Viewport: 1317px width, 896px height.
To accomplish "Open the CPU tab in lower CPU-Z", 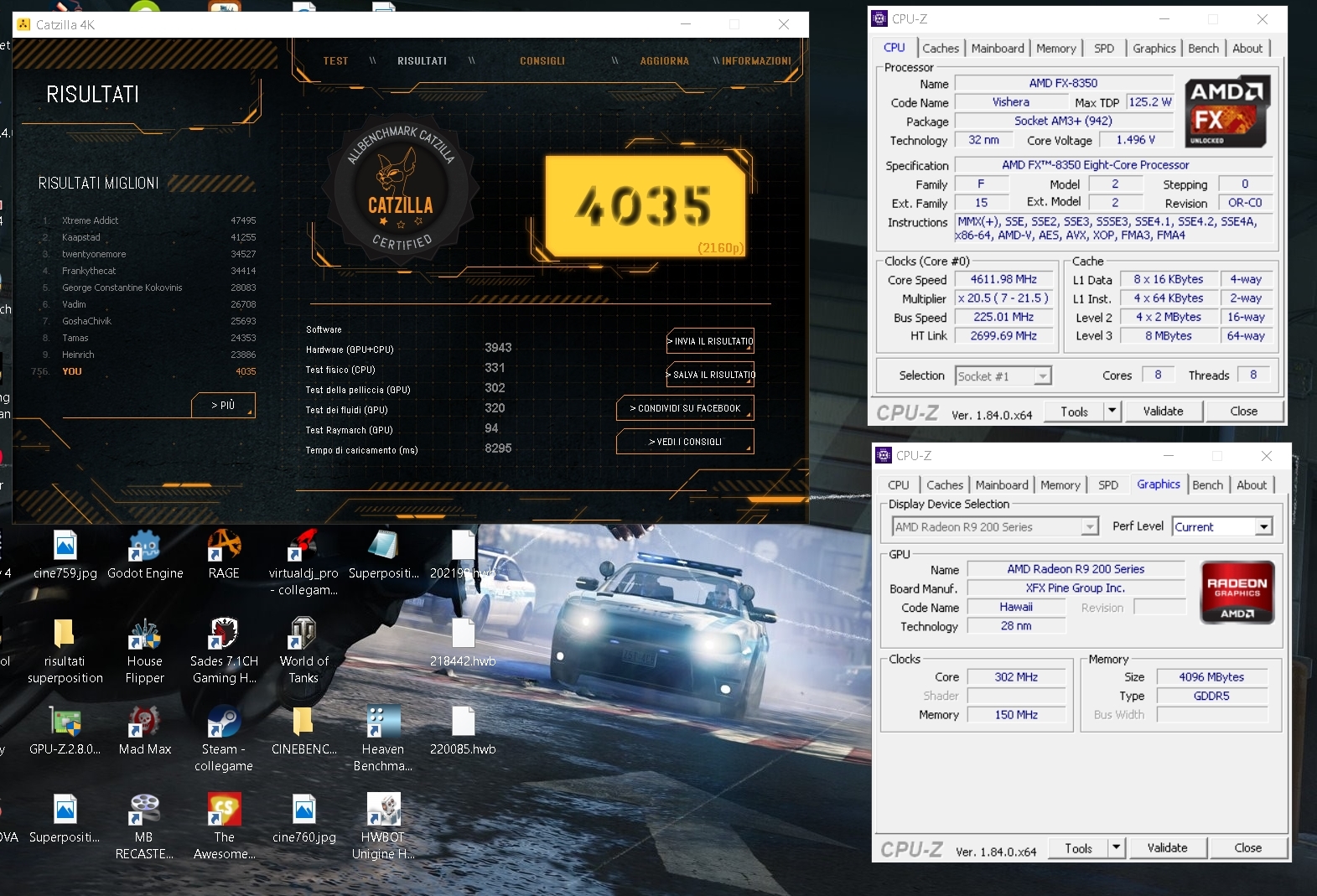I will tap(899, 484).
